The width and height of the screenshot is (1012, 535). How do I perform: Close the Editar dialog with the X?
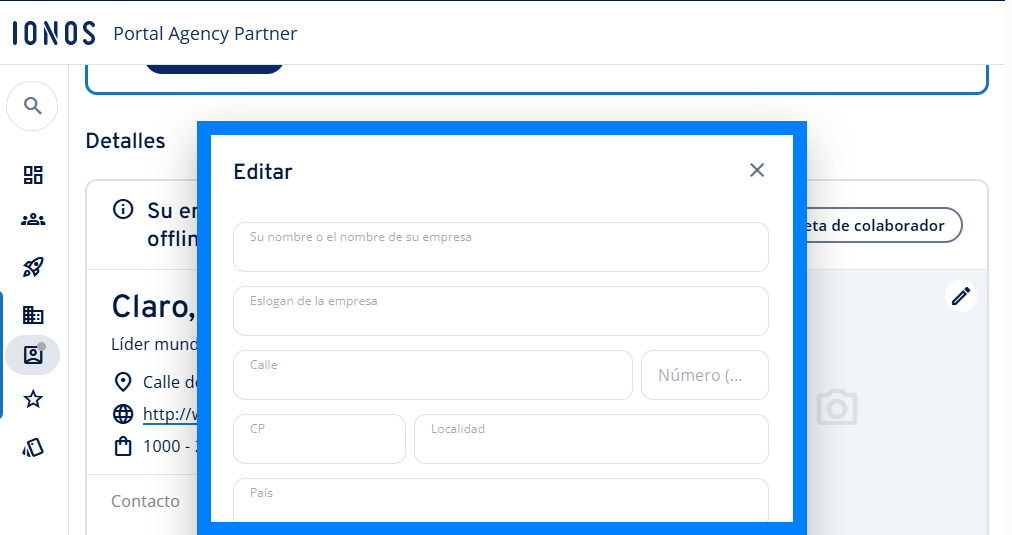pyautogui.click(x=757, y=170)
